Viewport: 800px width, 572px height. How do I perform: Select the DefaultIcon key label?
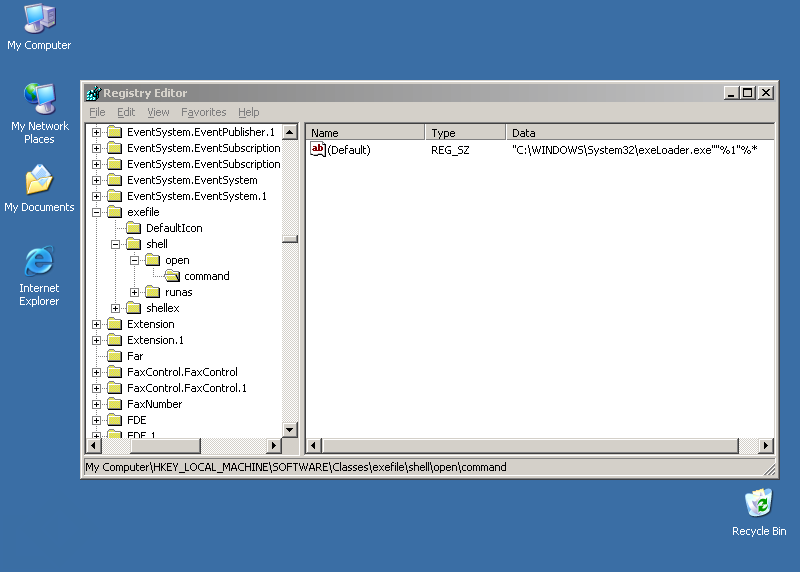point(174,228)
